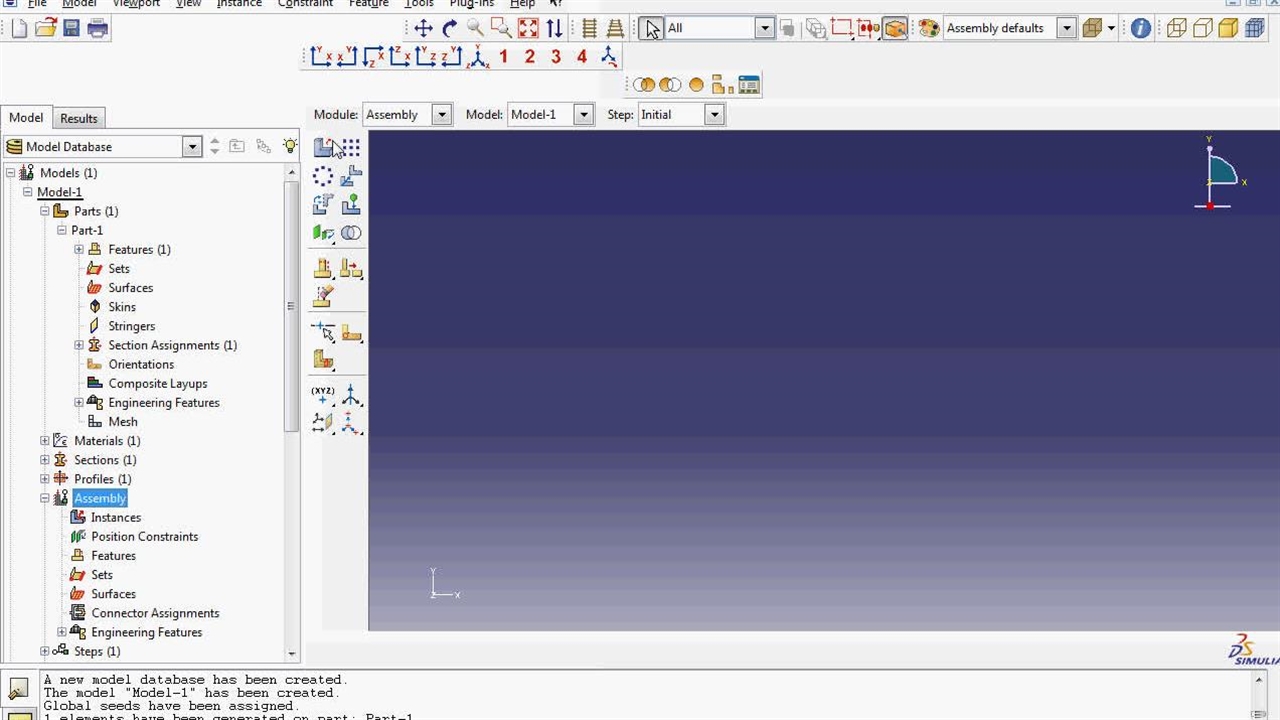Open the Constraint menu

tap(305, 4)
